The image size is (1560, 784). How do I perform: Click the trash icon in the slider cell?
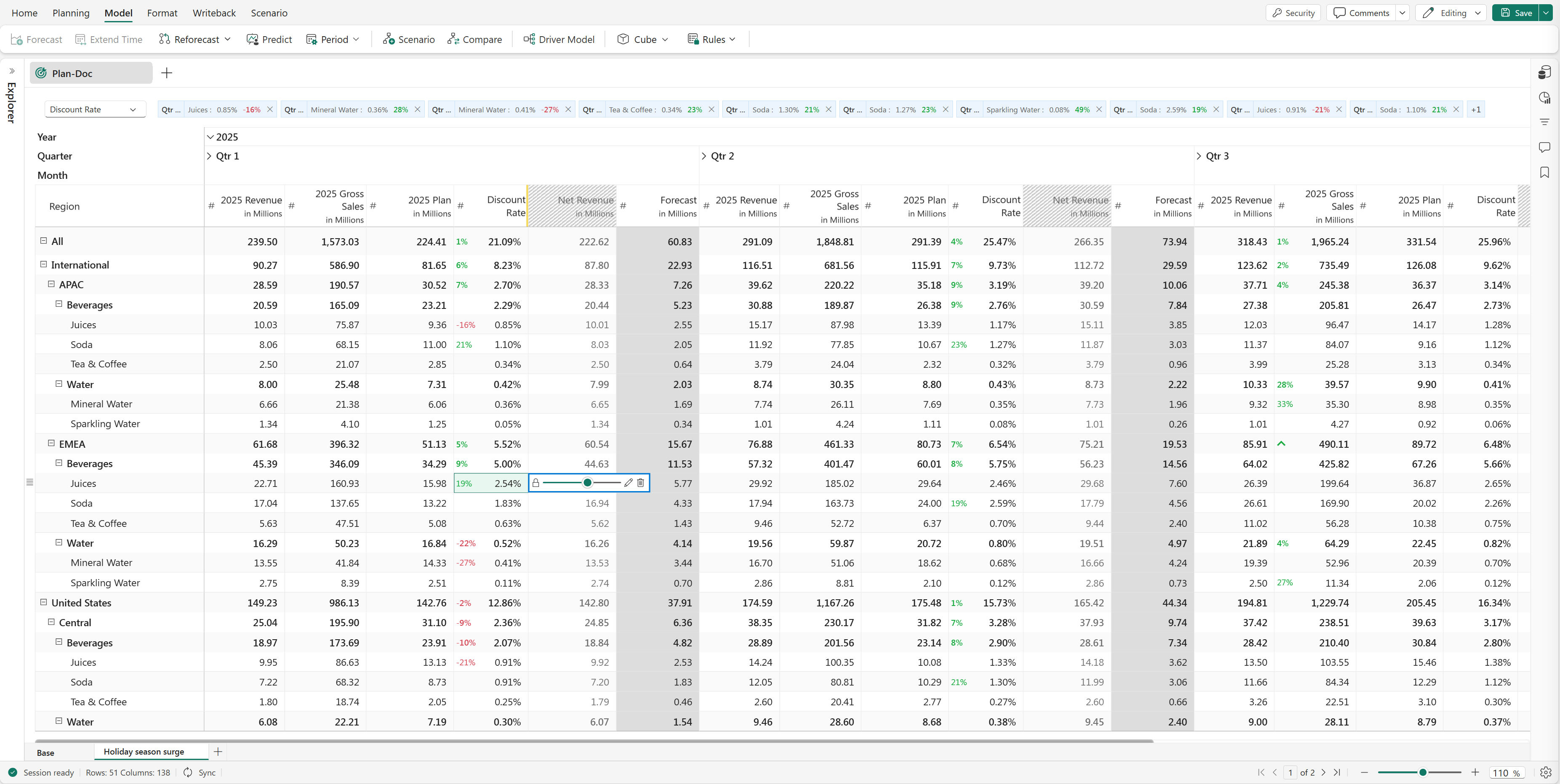coord(641,483)
